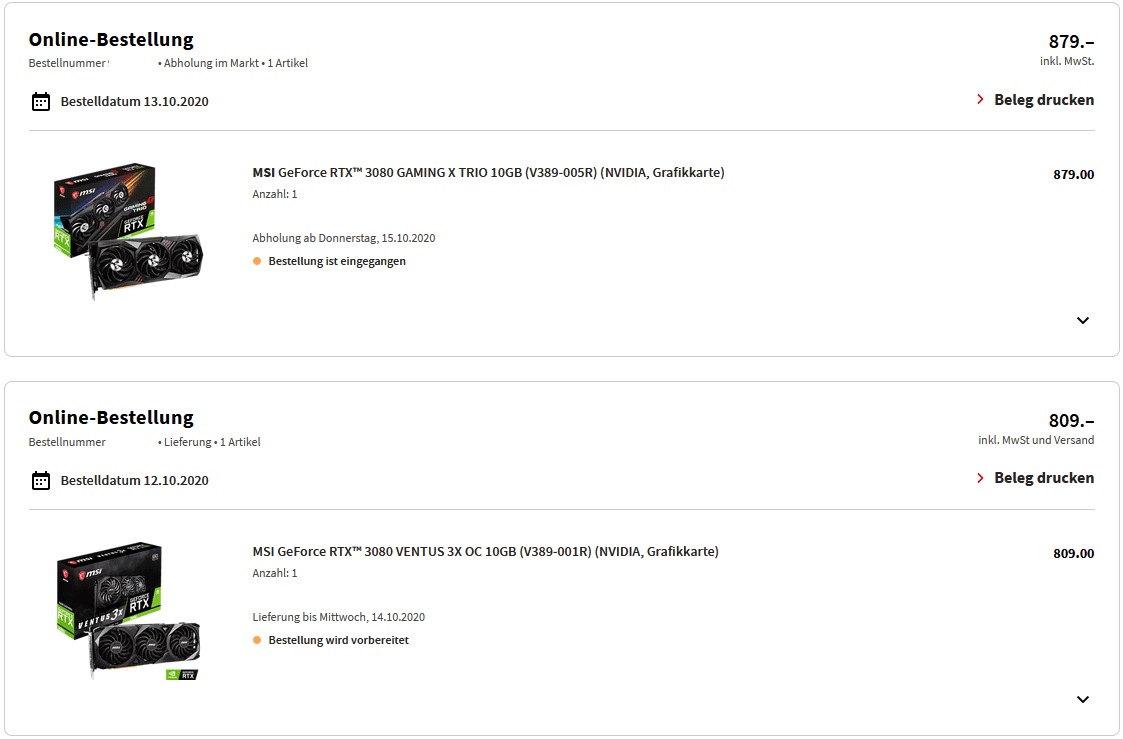Screen dimensions: 1123x739
Task: Click the Abholung ab Donnerstag, 15.10.2020 text
Action: (344, 238)
